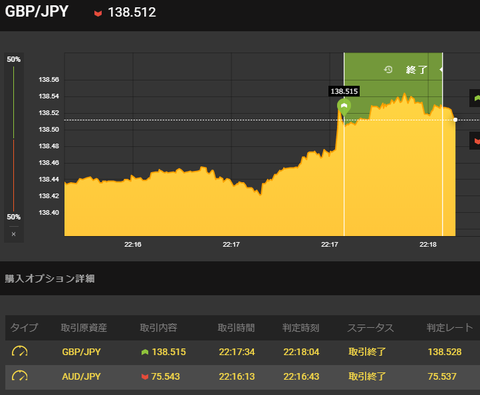Click the white current-price dot on the chart line
This screenshot has height=395, width=480.
(455, 120)
